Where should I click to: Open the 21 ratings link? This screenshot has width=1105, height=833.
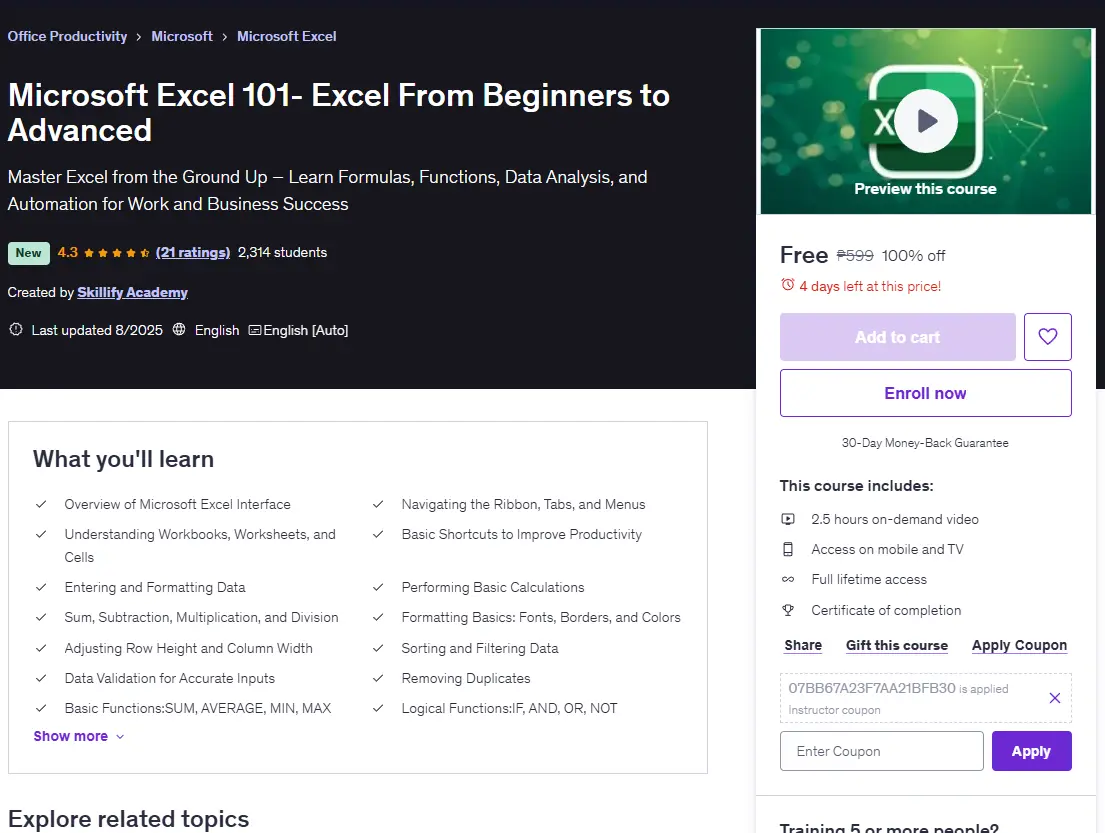[193, 252]
